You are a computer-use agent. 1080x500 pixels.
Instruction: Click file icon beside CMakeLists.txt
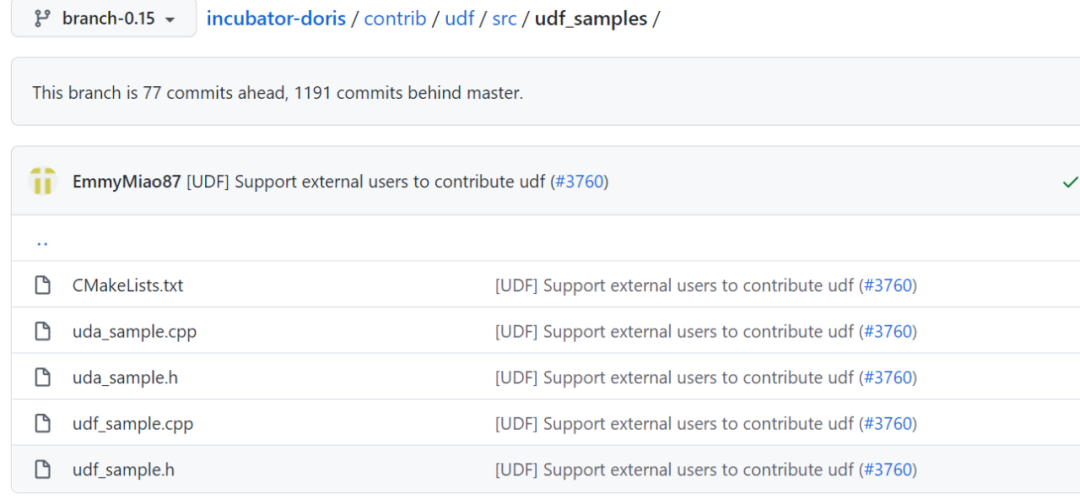(42, 286)
